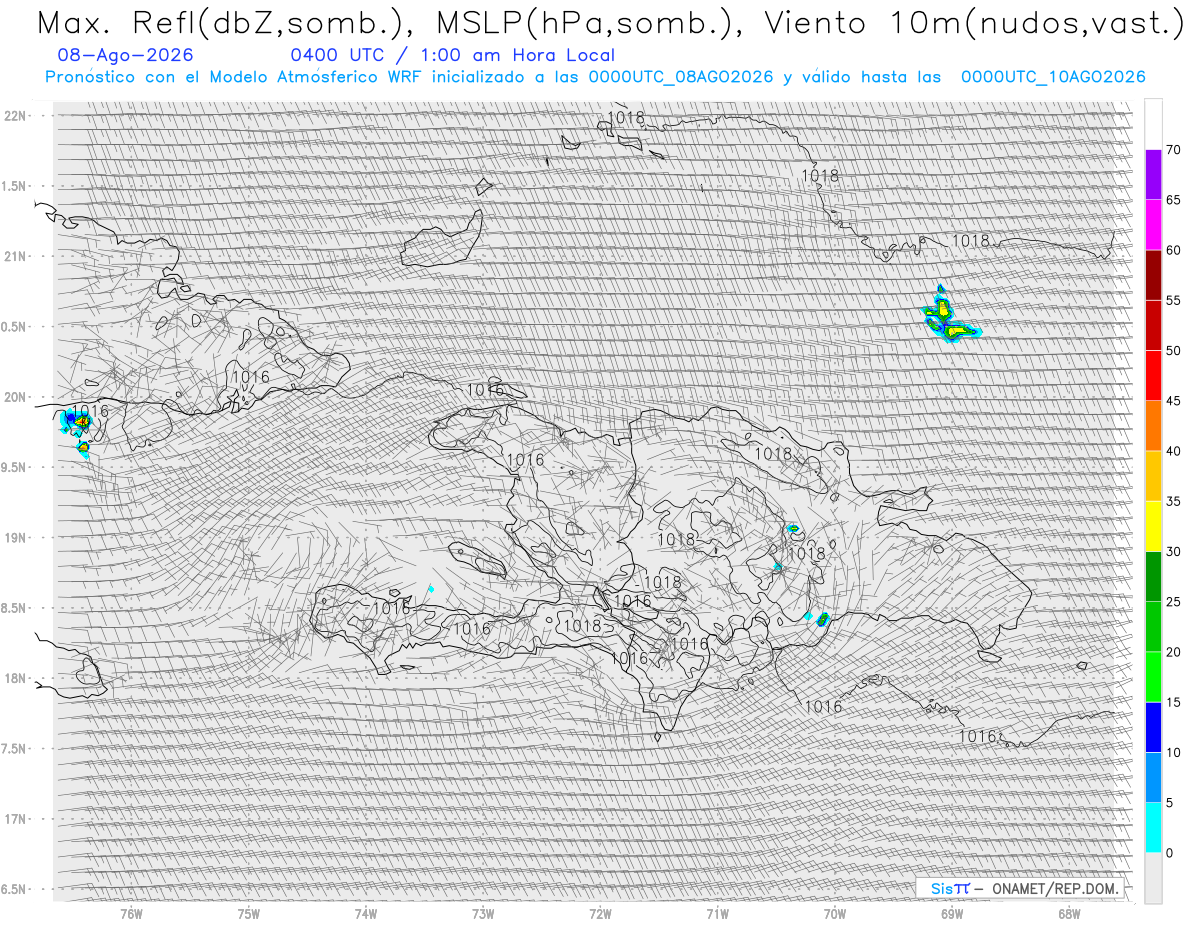This screenshot has width=1200, height=927.
Task: Click the cyan 0–5 dBZ colorbar segment
Action: point(1153,827)
